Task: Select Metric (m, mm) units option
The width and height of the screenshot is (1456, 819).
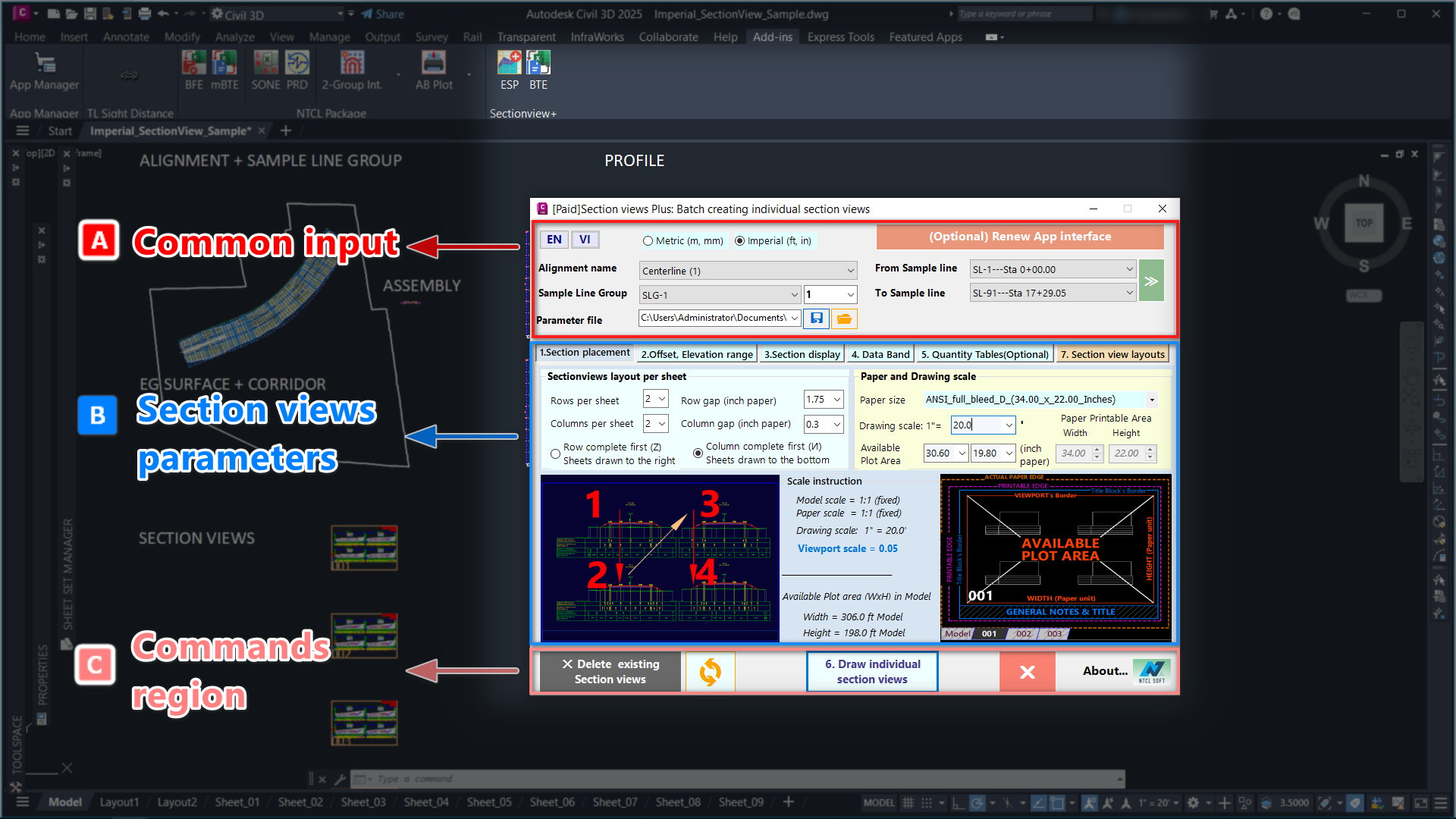Action: pos(648,241)
